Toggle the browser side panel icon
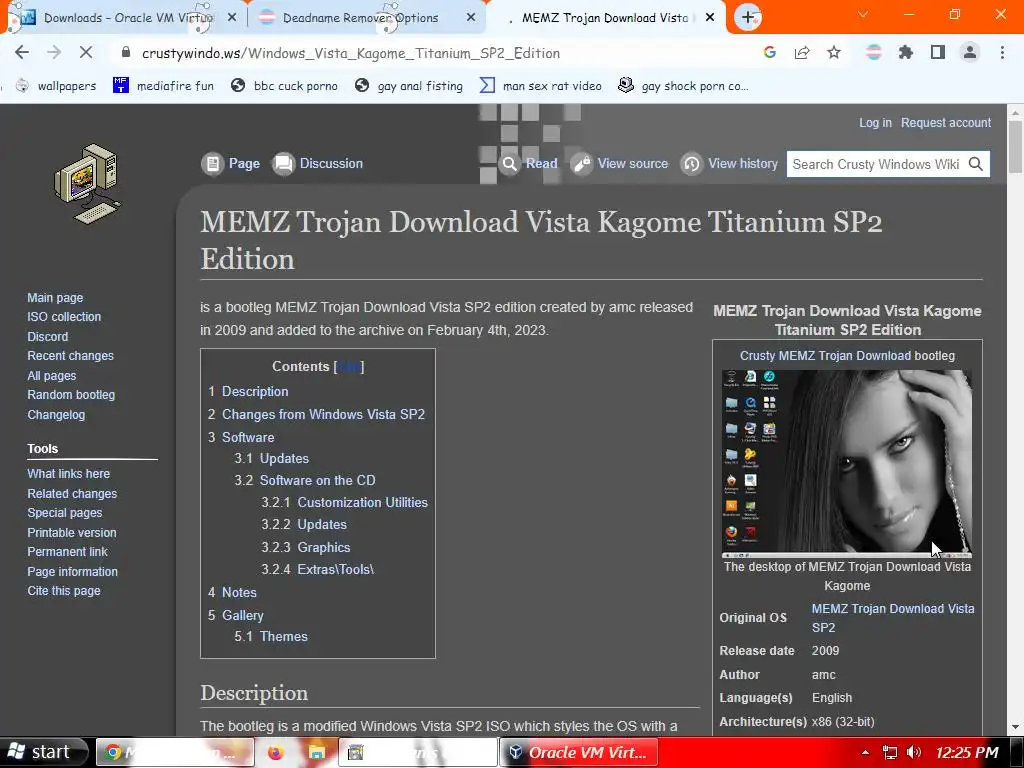This screenshot has width=1024, height=768. 938,53
